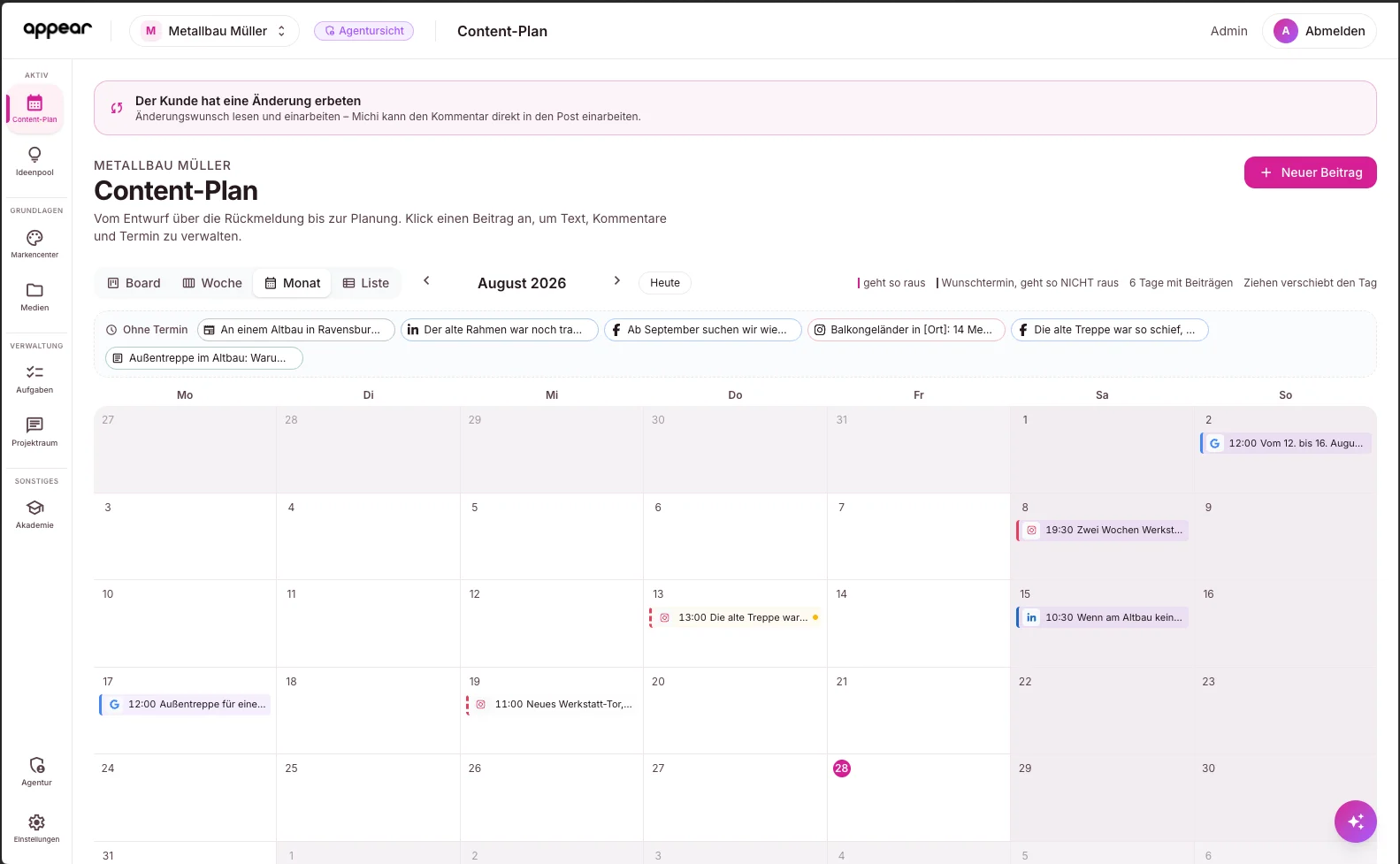Screen dimensions: 1400x864
Task: Open the Ideenpool lightbulb icon
Action: (34, 155)
